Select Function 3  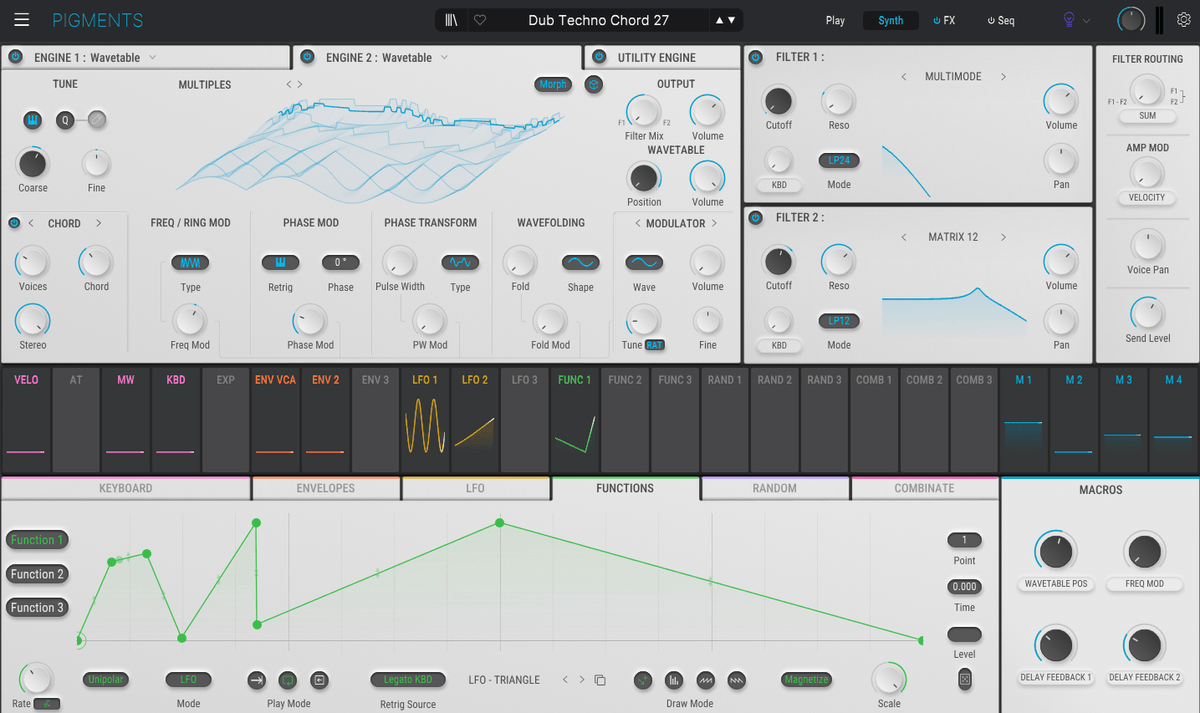(x=37, y=608)
